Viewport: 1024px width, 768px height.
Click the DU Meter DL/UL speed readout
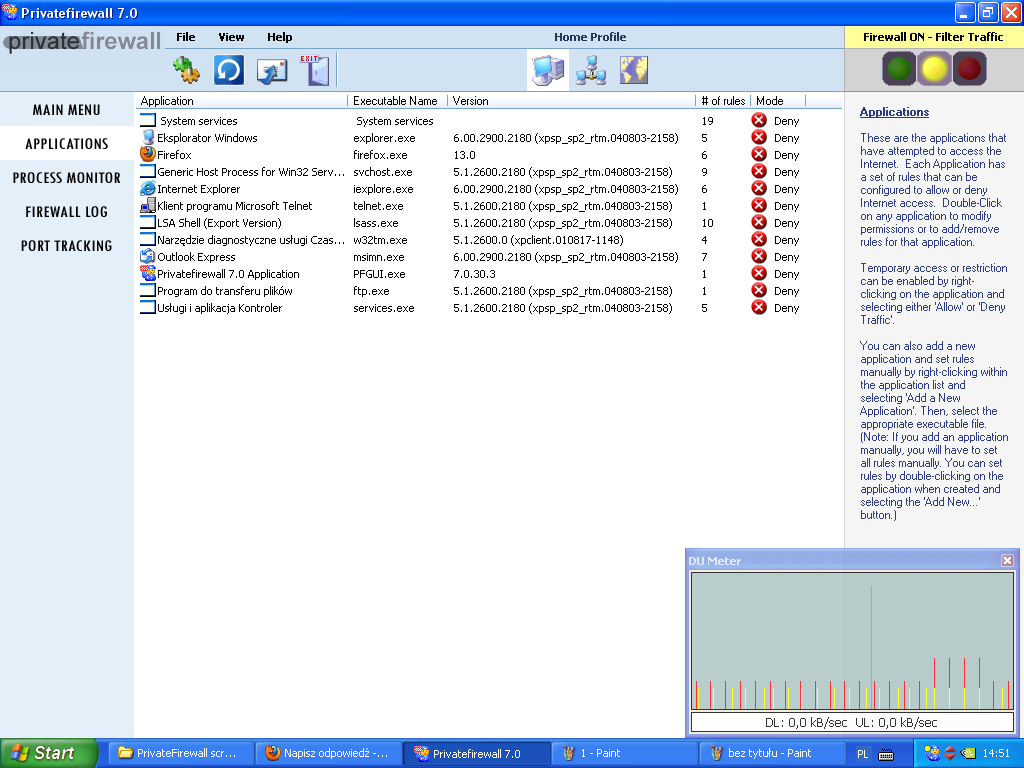(x=852, y=722)
